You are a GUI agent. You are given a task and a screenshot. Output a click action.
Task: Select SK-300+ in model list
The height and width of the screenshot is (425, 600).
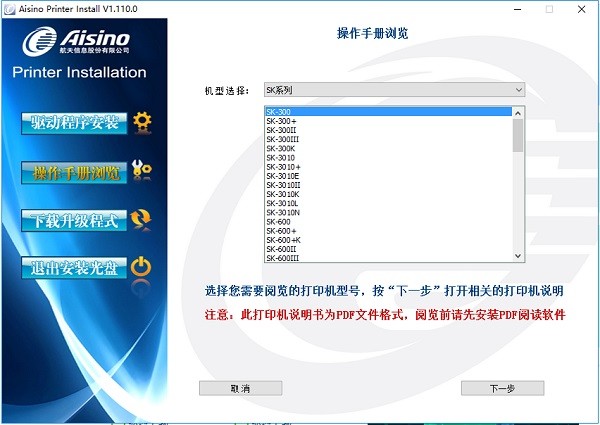(388, 121)
